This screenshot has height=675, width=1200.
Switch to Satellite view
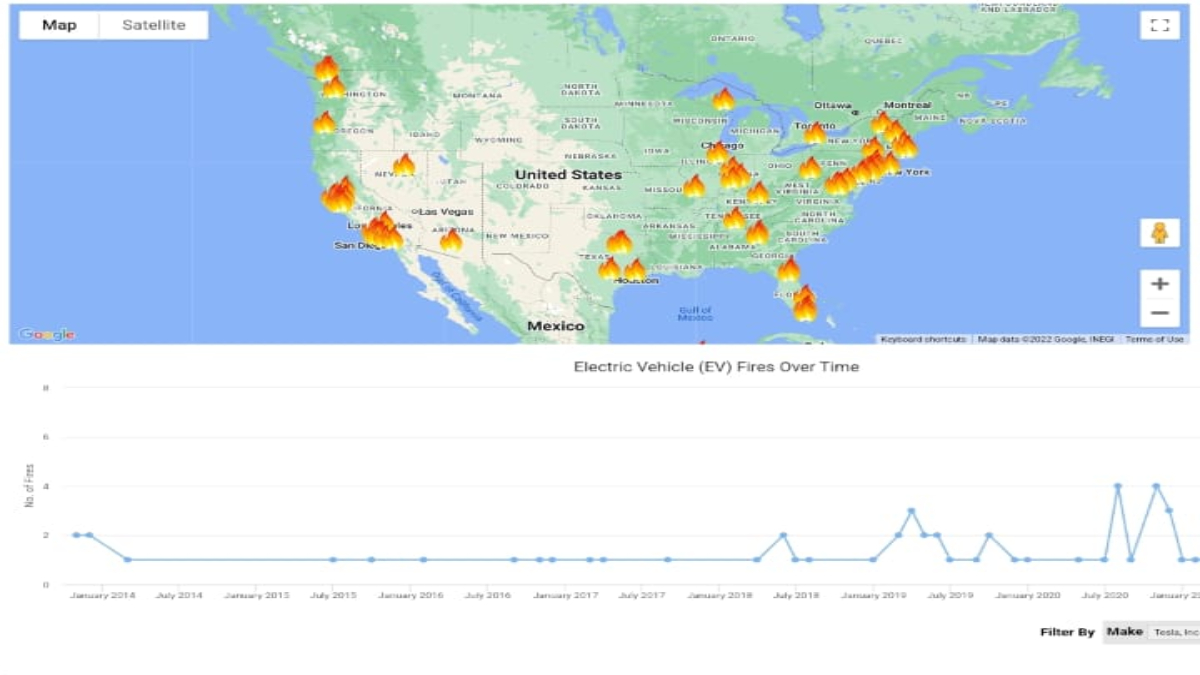[x=152, y=24]
